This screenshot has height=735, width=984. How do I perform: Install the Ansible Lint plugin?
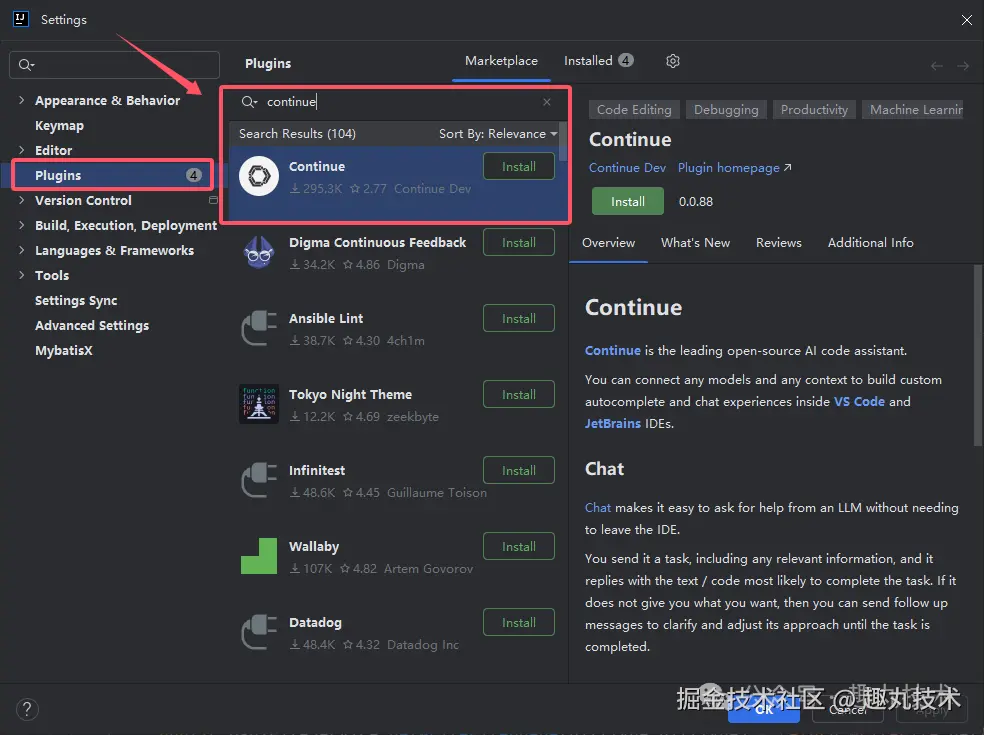519,318
